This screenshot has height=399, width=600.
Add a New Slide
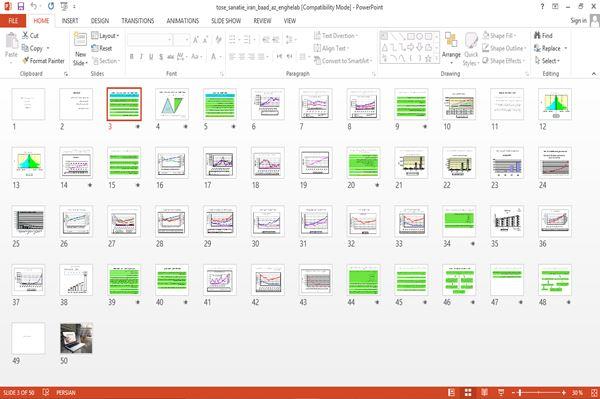coord(80,49)
